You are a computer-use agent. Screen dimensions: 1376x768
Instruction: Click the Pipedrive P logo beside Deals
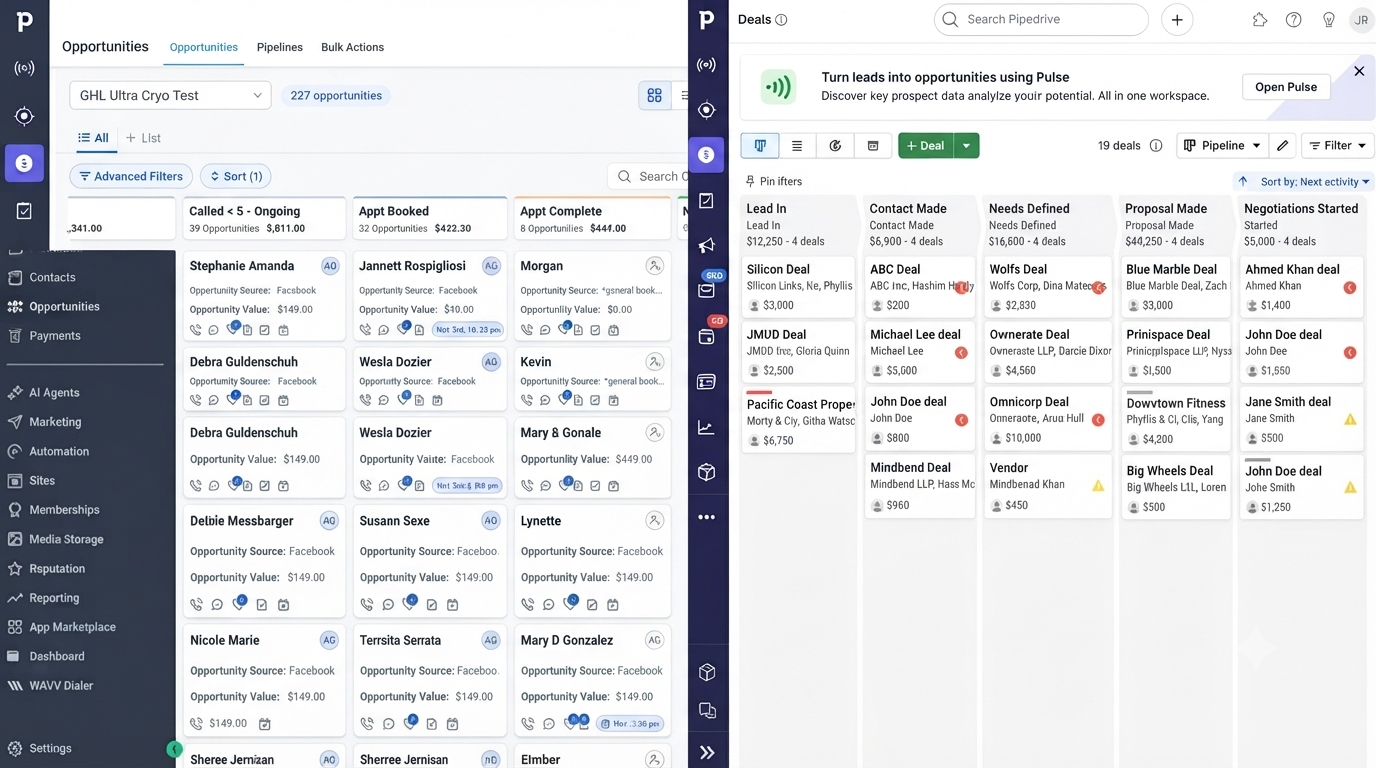707,20
